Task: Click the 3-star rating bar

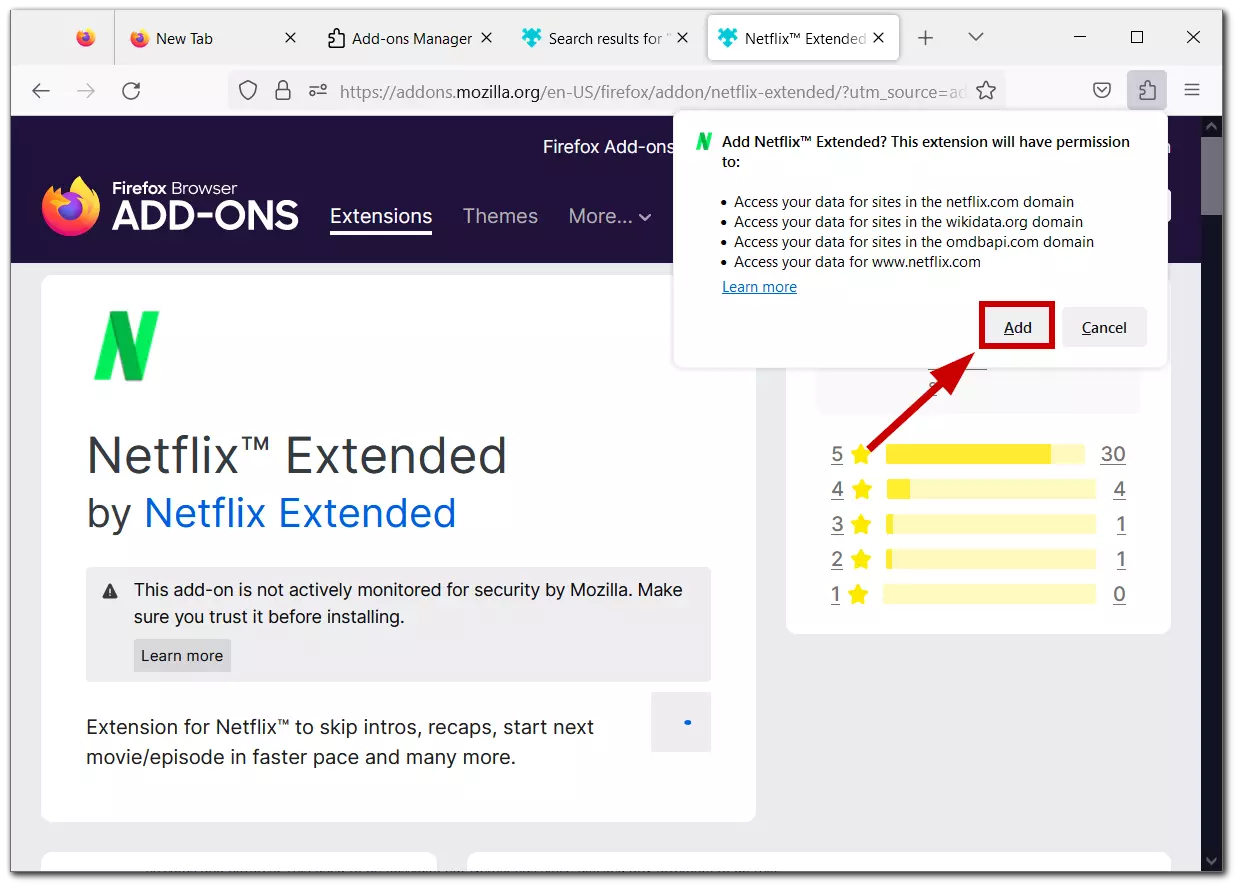Action: tap(991, 524)
